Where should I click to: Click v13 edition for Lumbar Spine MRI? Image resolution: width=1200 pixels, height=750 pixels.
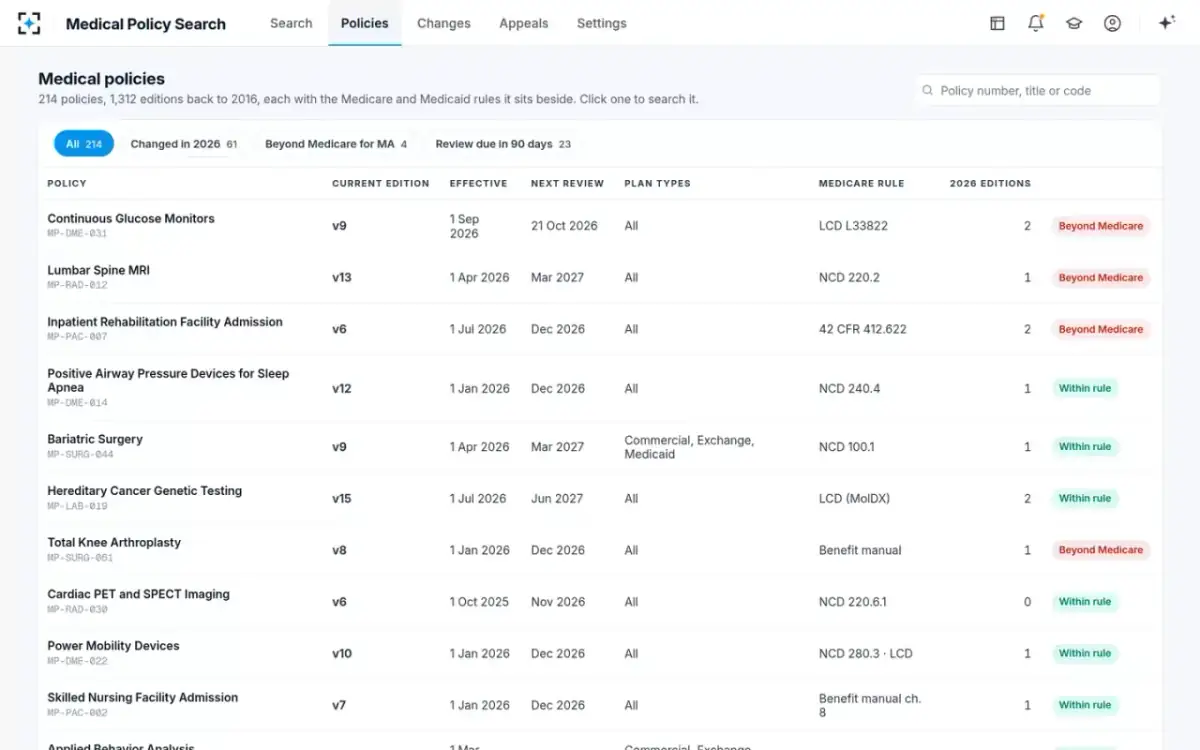point(342,278)
